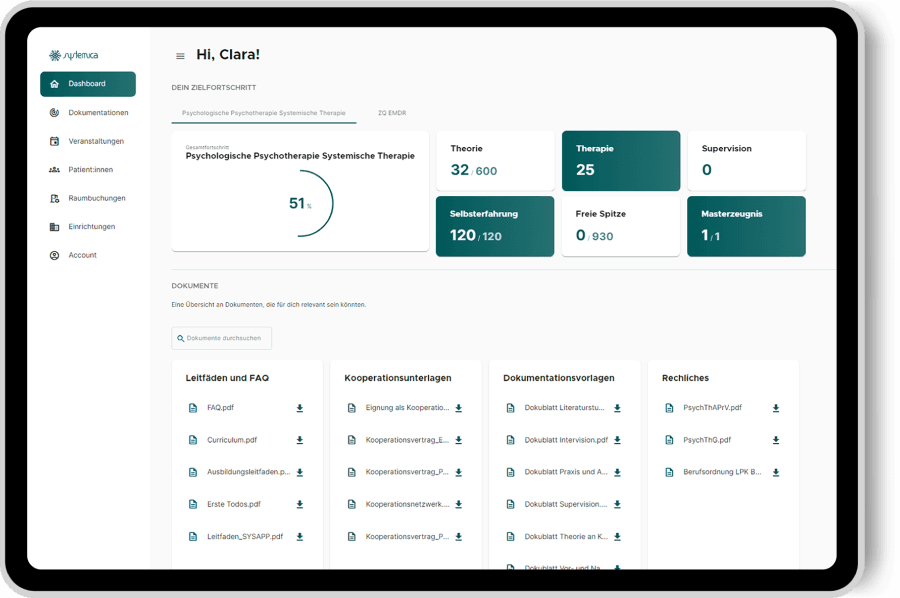Click the hamburger menu beside Hi, Clara!

pyautogui.click(x=179, y=55)
